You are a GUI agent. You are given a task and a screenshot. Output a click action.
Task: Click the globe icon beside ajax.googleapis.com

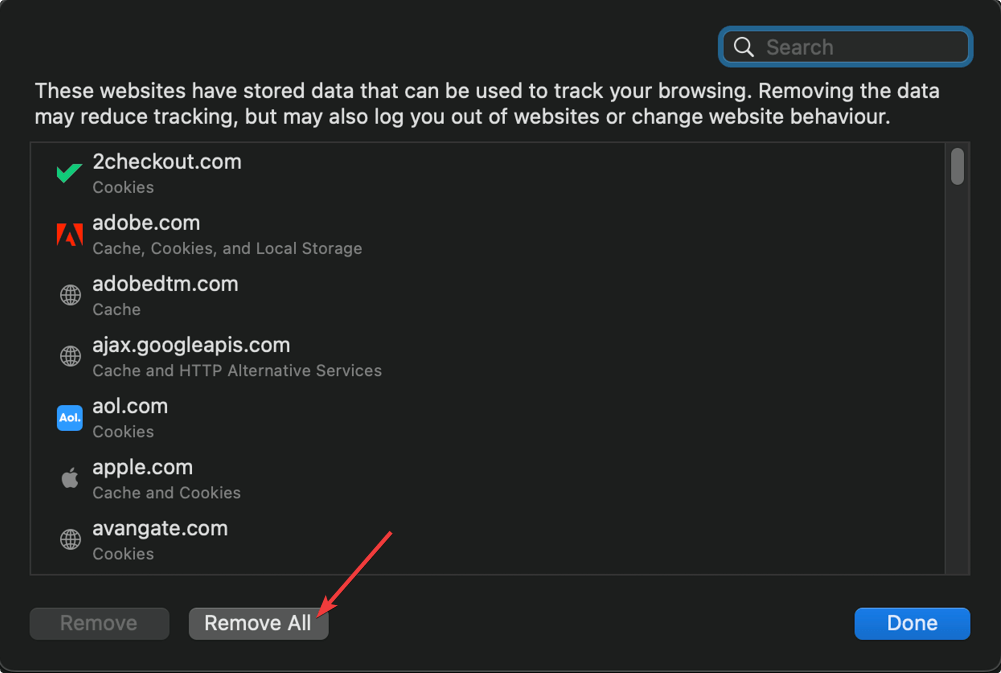(x=70, y=356)
